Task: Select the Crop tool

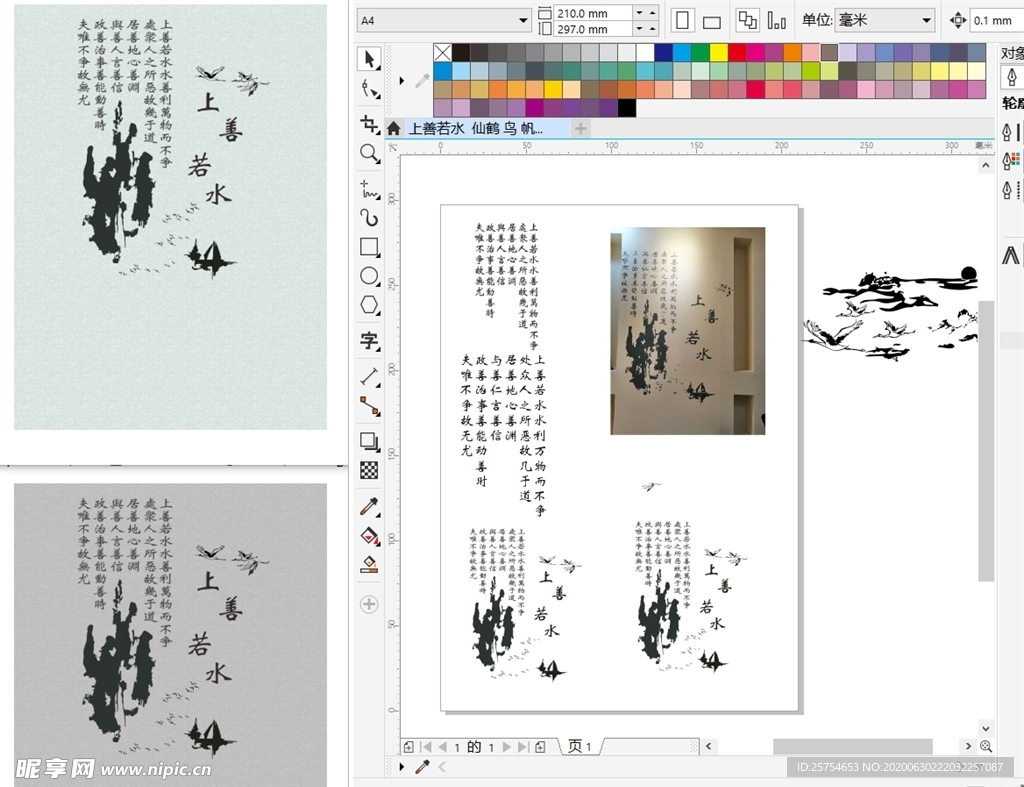Action: tap(370, 124)
